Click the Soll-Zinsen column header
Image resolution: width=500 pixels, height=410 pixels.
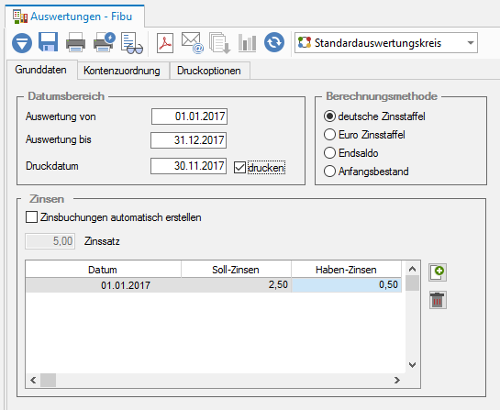[236, 269]
